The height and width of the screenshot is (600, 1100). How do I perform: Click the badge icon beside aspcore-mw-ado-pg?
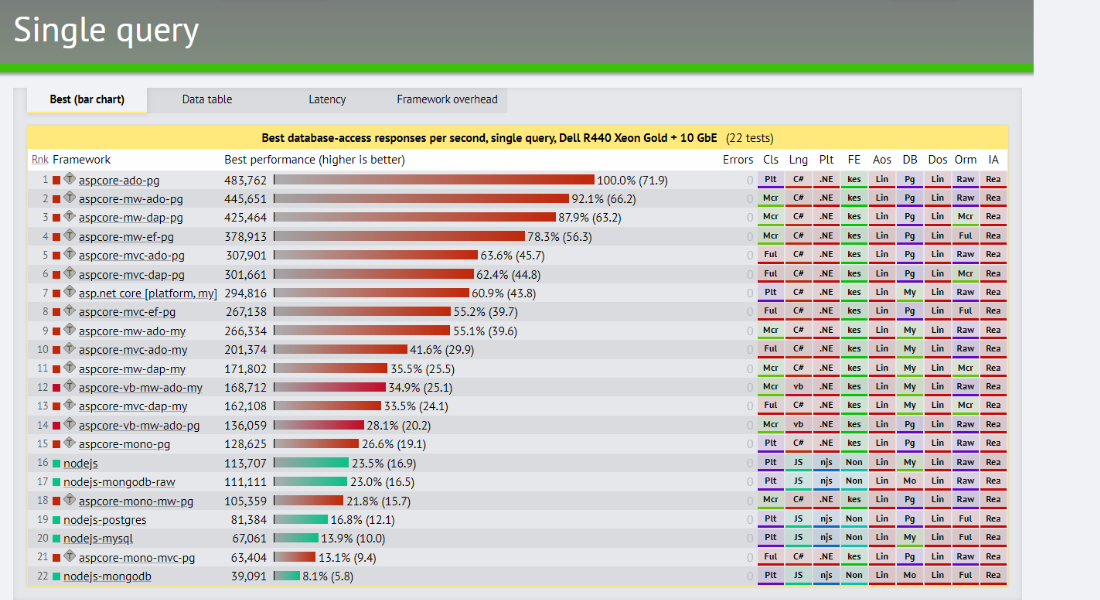click(69, 198)
